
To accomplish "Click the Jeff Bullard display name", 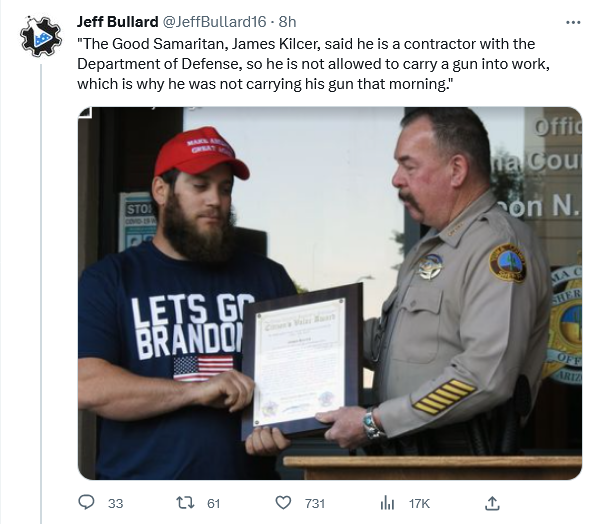I will 117,22.
